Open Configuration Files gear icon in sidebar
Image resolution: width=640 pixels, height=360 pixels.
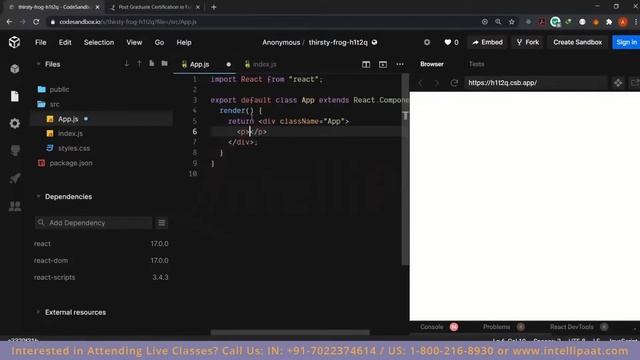[x=15, y=123]
